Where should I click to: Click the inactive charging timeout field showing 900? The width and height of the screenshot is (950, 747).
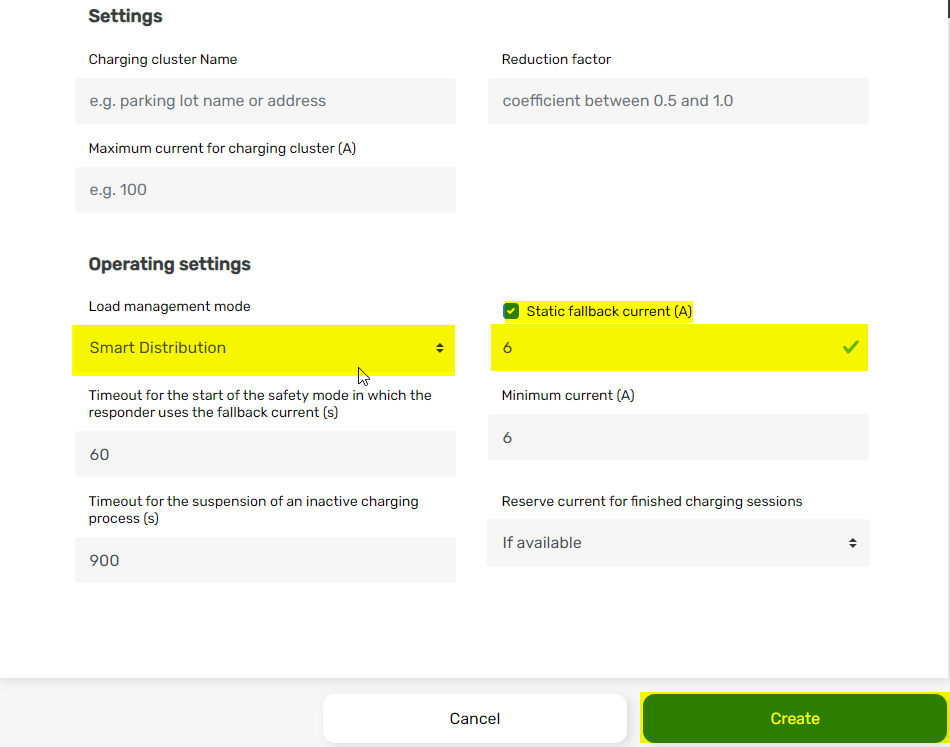(265, 560)
